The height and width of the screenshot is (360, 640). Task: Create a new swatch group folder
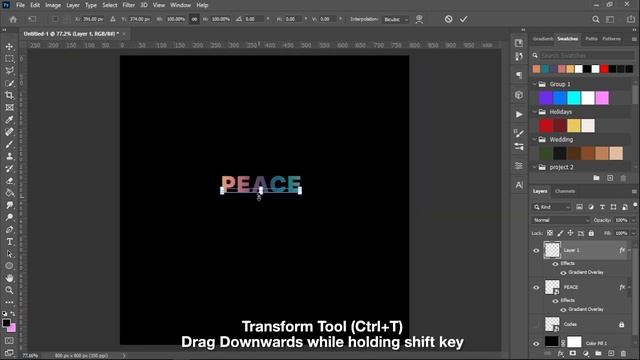[596, 178]
